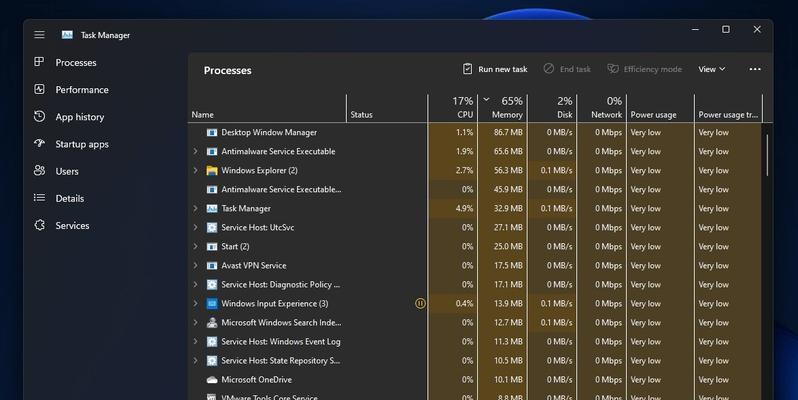The height and width of the screenshot is (400, 798).
Task: Click the Start (2) process icon
Action: click(212, 246)
